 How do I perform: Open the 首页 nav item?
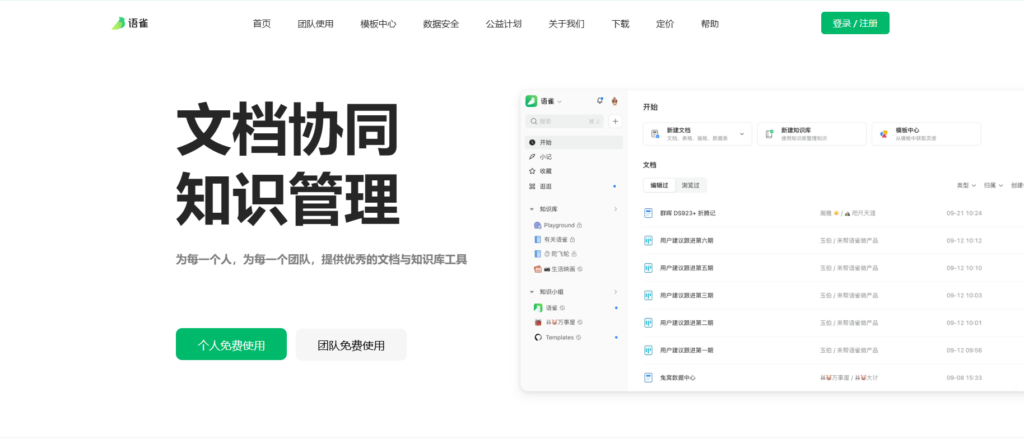(262, 24)
